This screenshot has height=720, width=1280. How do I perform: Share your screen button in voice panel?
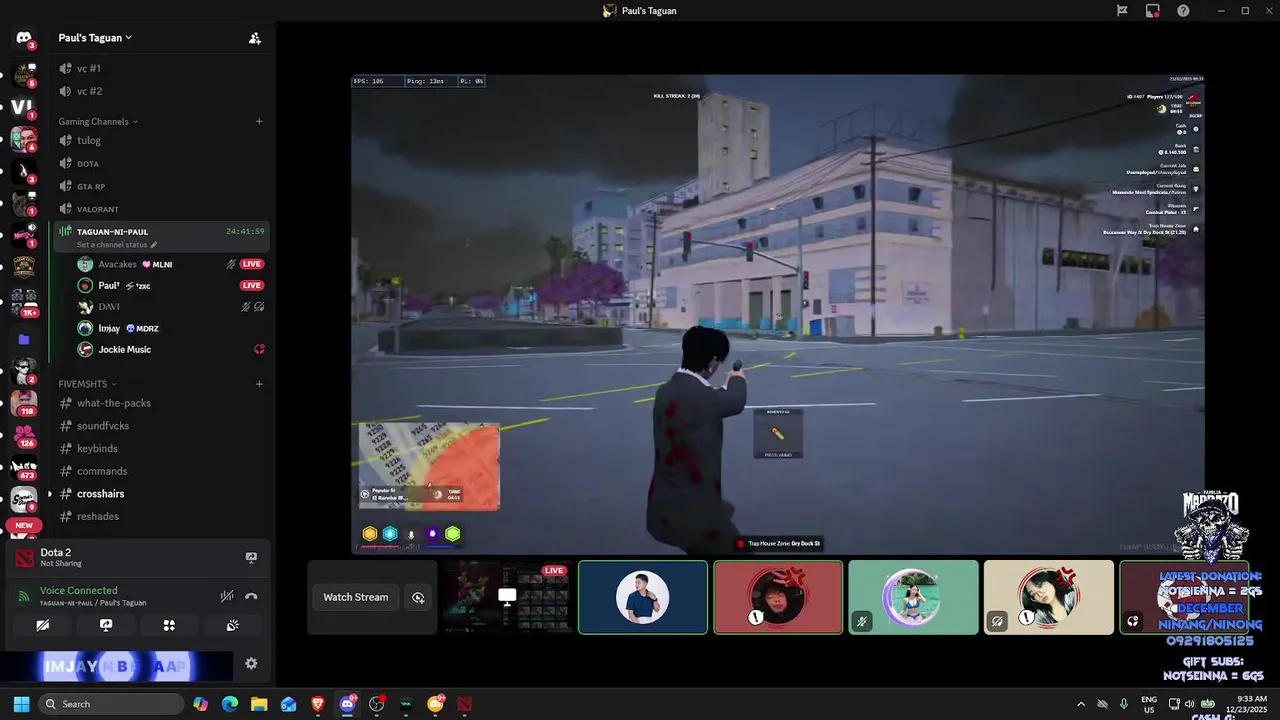[x=106, y=625]
